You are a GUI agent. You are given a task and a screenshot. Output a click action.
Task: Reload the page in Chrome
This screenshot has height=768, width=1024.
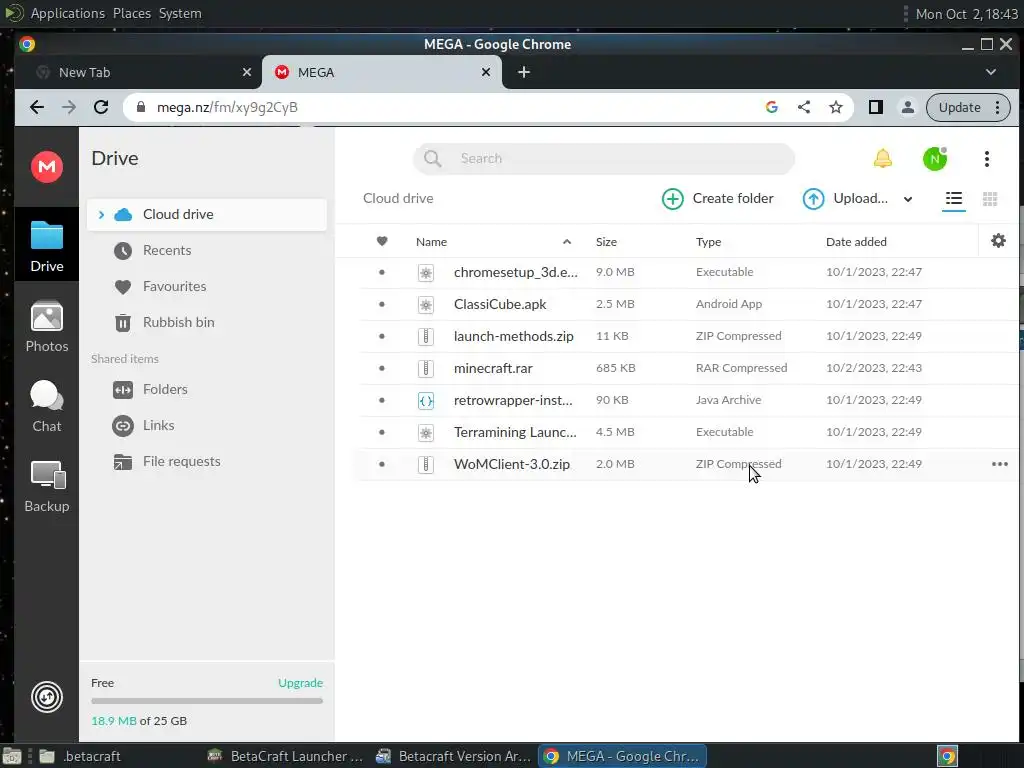(101, 107)
